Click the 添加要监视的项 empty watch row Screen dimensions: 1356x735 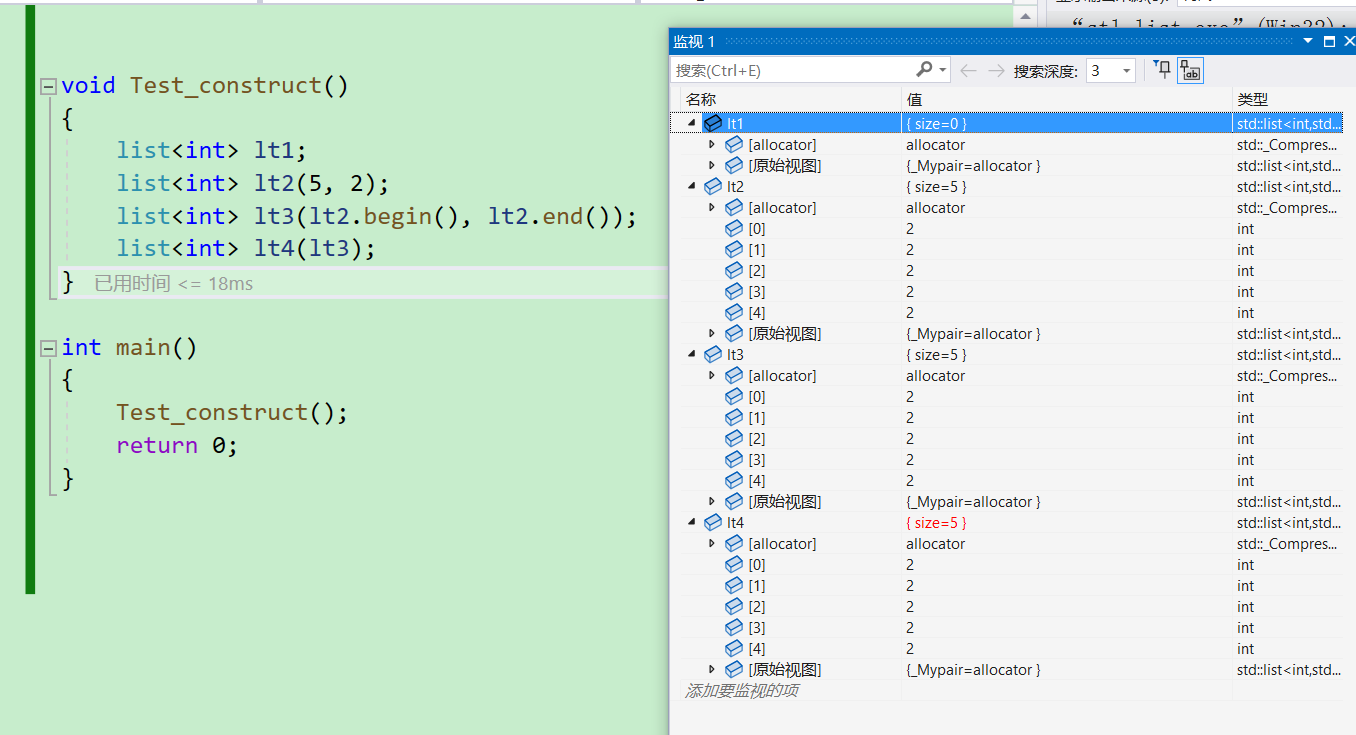(x=741, y=691)
